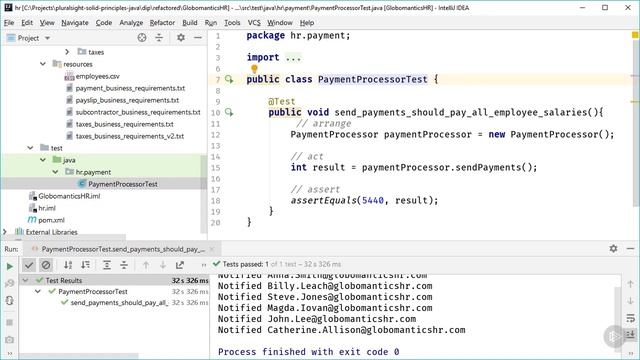Click the Tests passed: 1 status text
Viewport: 640px width, 360px height.
tap(245, 264)
